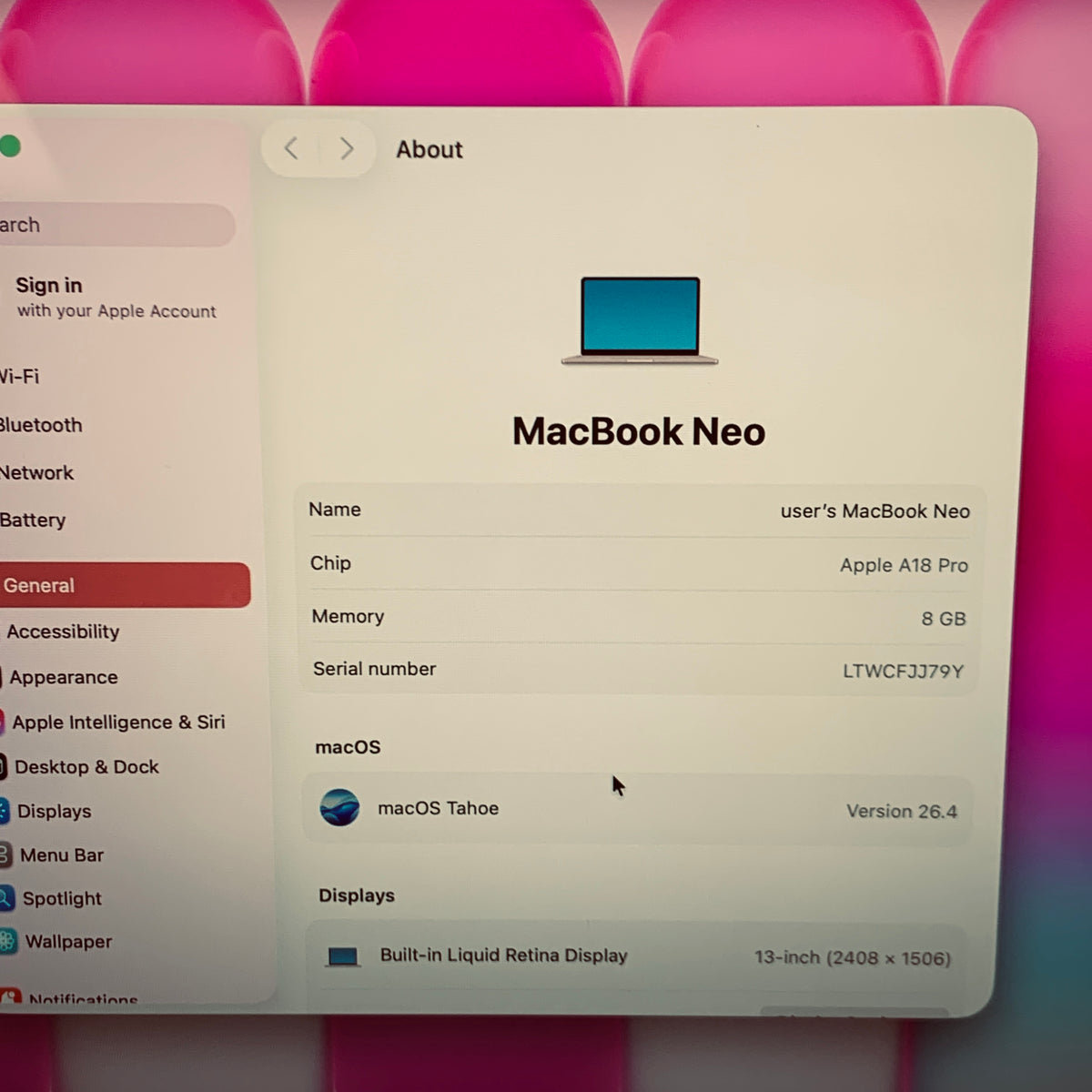
Task: Open Accessibility settings
Action: click(x=63, y=632)
